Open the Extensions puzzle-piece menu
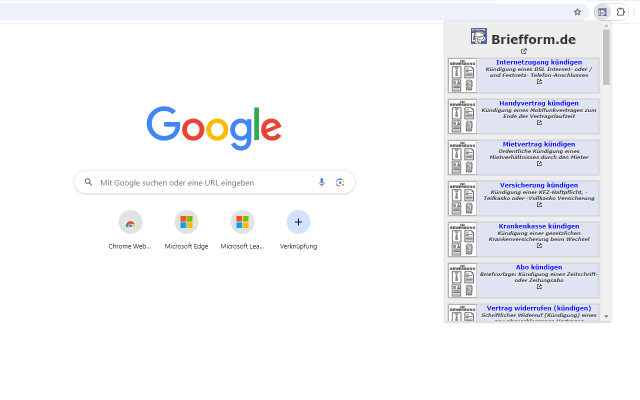The image size is (640, 400). pos(620,12)
